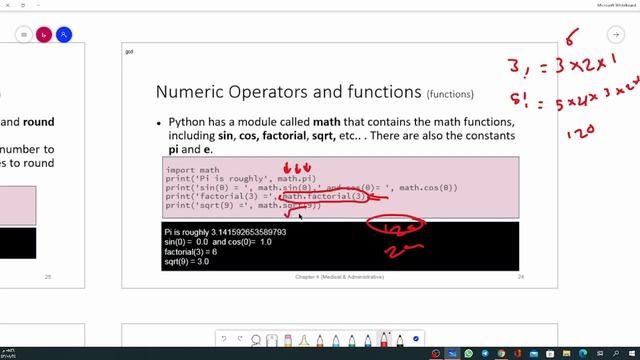Select the active red pen
Viewport: 640px width, 360px height.
click(x=384, y=339)
